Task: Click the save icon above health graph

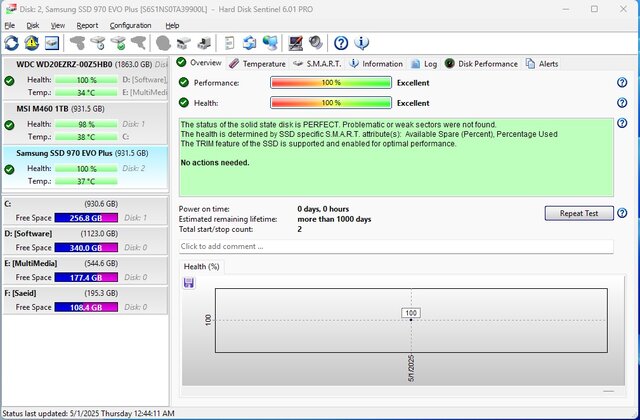Action: click(x=188, y=283)
